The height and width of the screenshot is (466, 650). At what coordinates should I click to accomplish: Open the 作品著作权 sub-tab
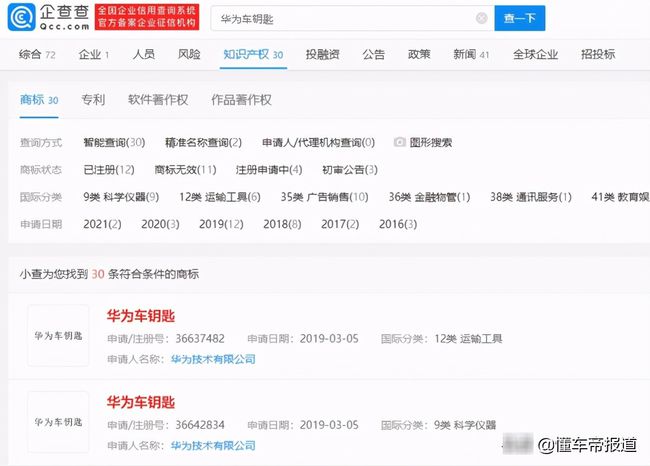(241, 100)
